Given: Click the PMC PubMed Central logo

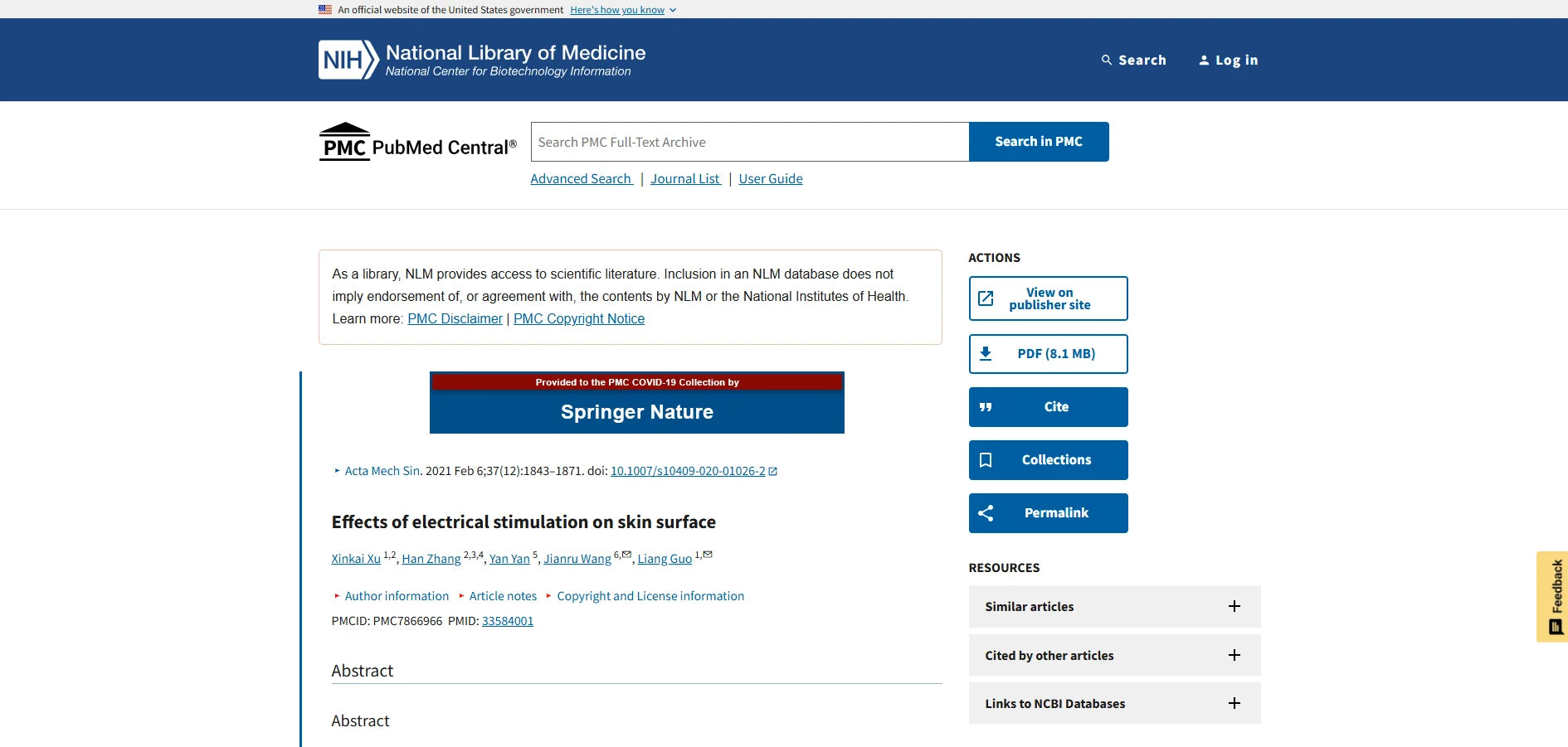Looking at the screenshot, I should tap(417, 143).
